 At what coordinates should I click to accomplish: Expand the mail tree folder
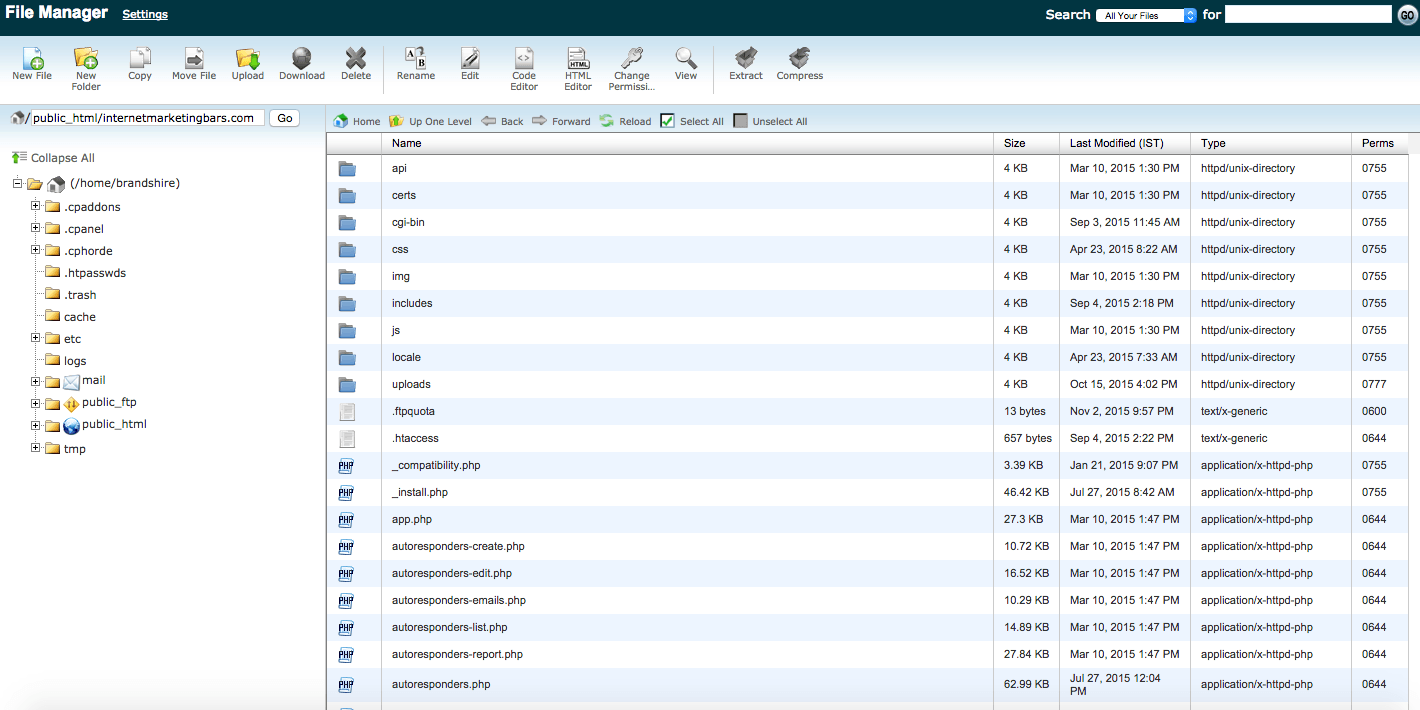pyautogui.click(x=36, y=381)
